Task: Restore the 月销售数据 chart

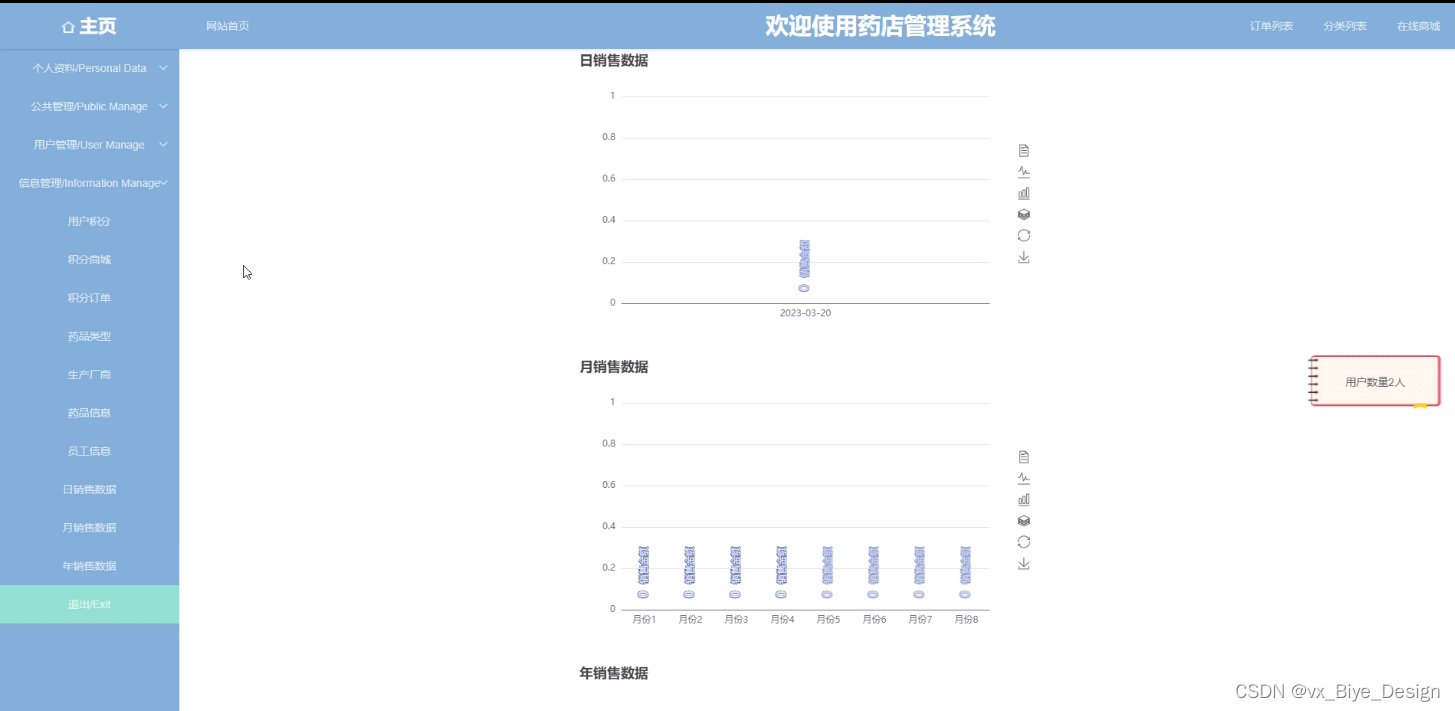Action: (1024, 542)
